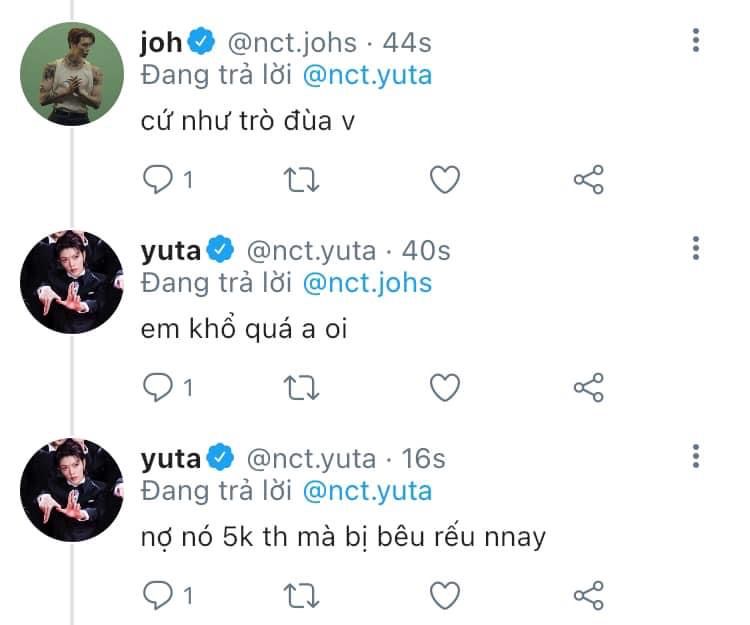Screen dimensions: 750x625
Task: Open @nct.yuta mention in joh's reply
Action: pyautogui.click(x=367, y=76)
